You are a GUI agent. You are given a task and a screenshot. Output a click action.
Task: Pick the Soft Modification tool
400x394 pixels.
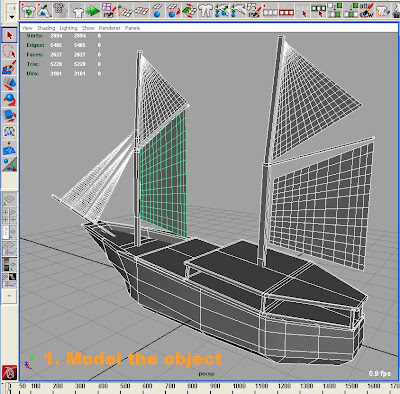pos(9,148)
